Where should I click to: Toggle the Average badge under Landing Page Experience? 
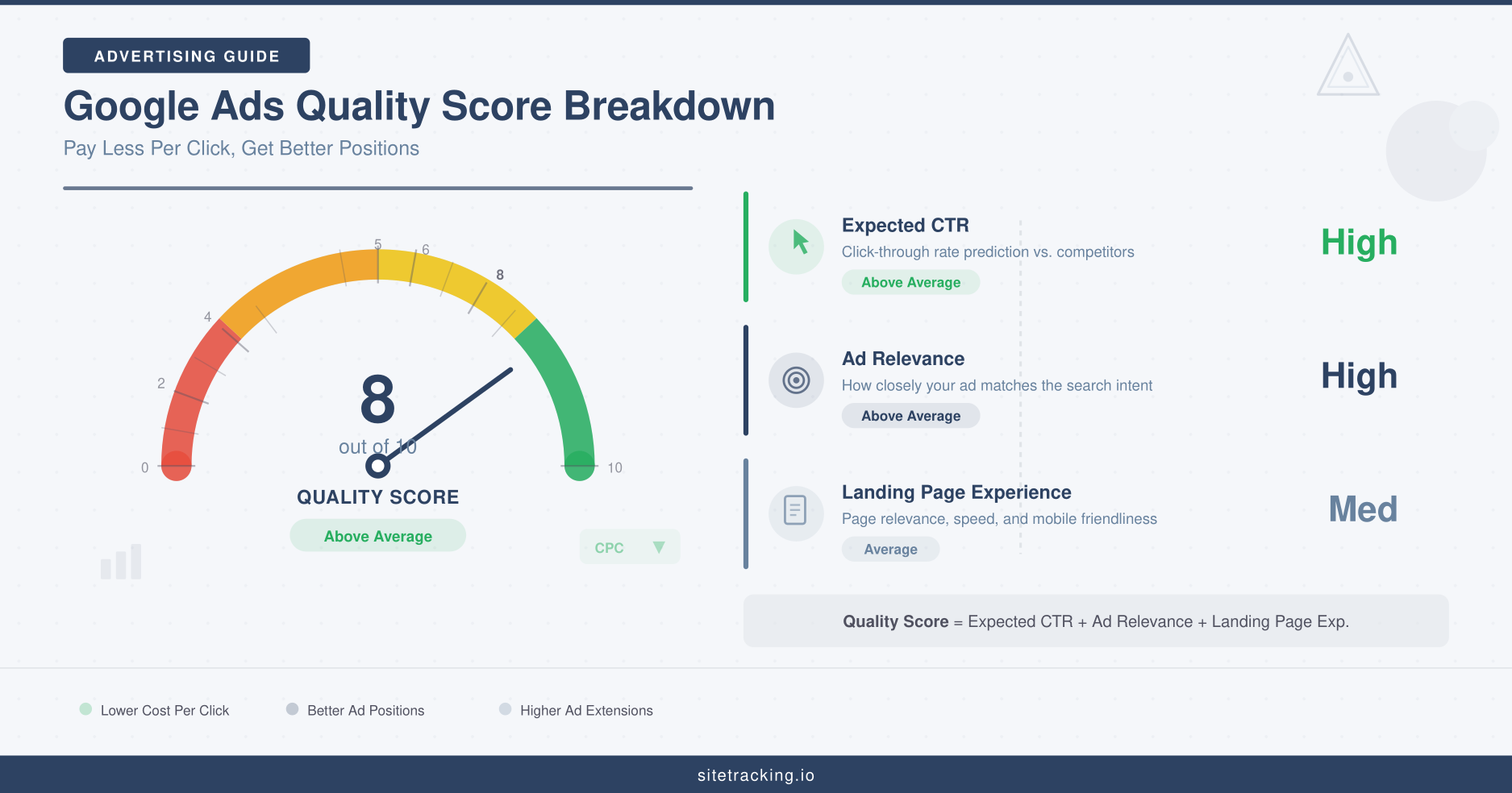pos(890,549)
